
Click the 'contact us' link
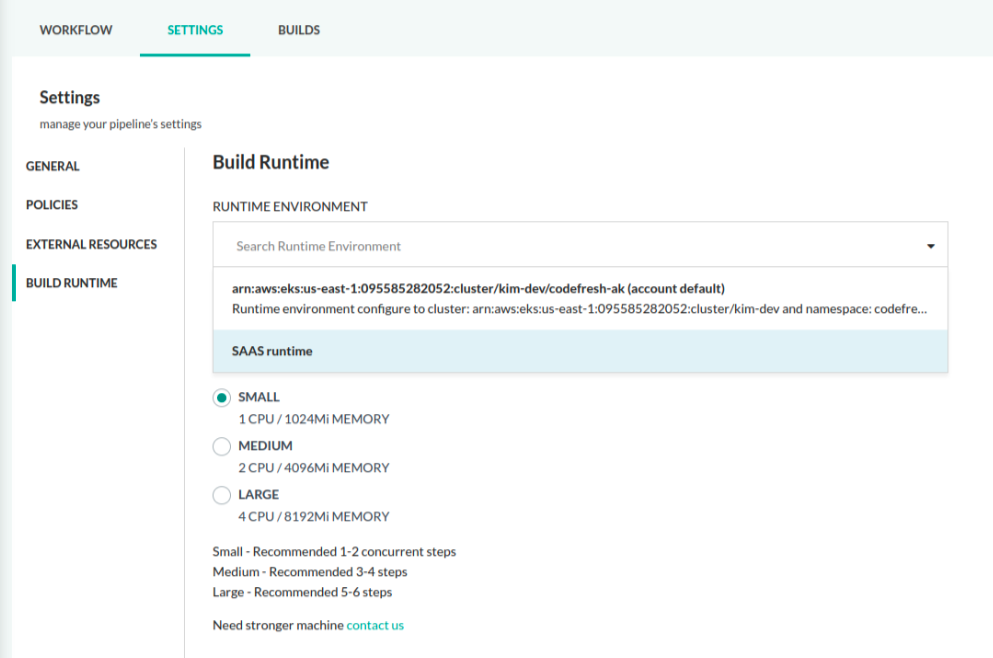pyautogui.click(x=375, y=625)
